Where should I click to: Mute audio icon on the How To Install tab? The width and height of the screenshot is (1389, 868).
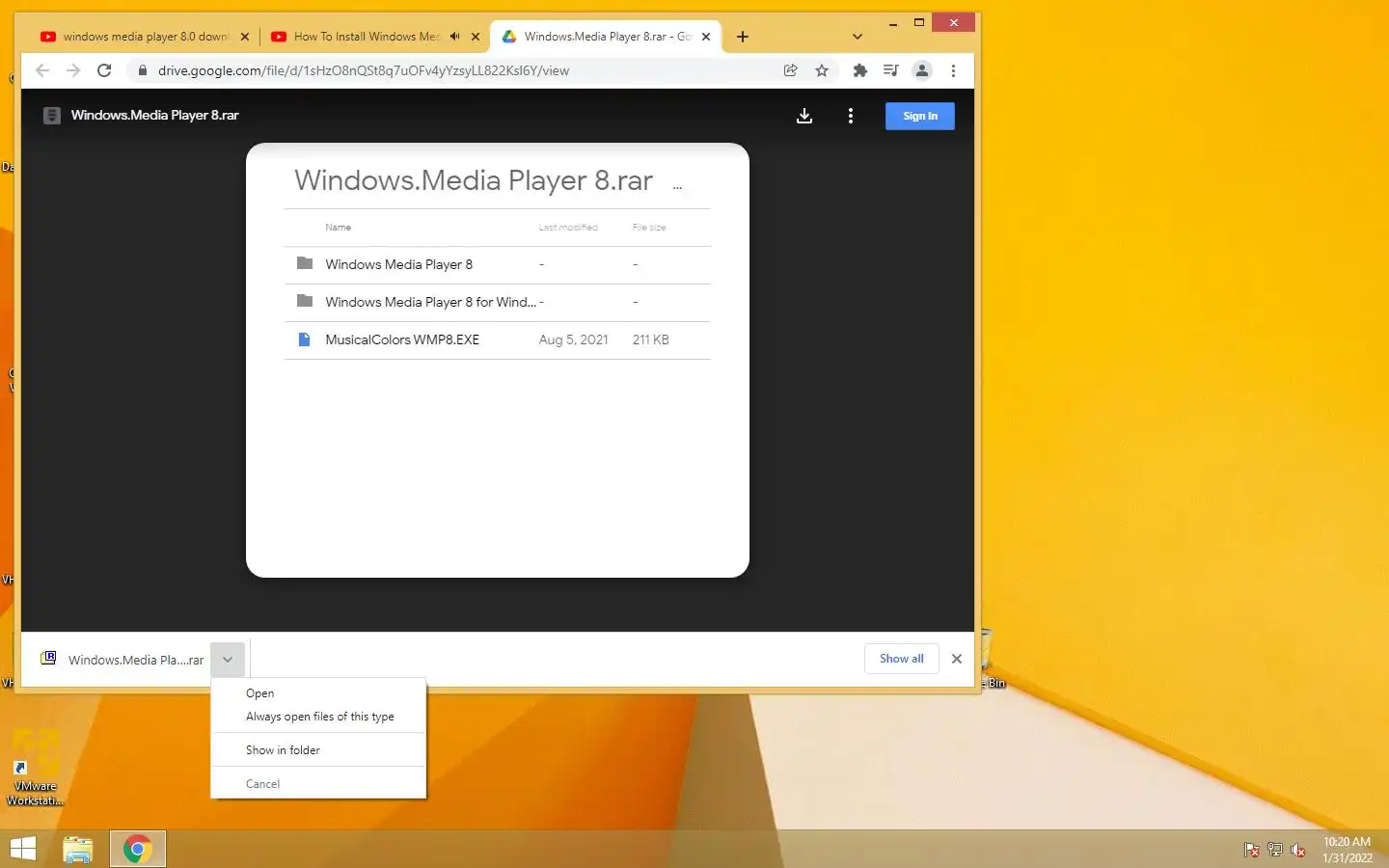[454, 37]
